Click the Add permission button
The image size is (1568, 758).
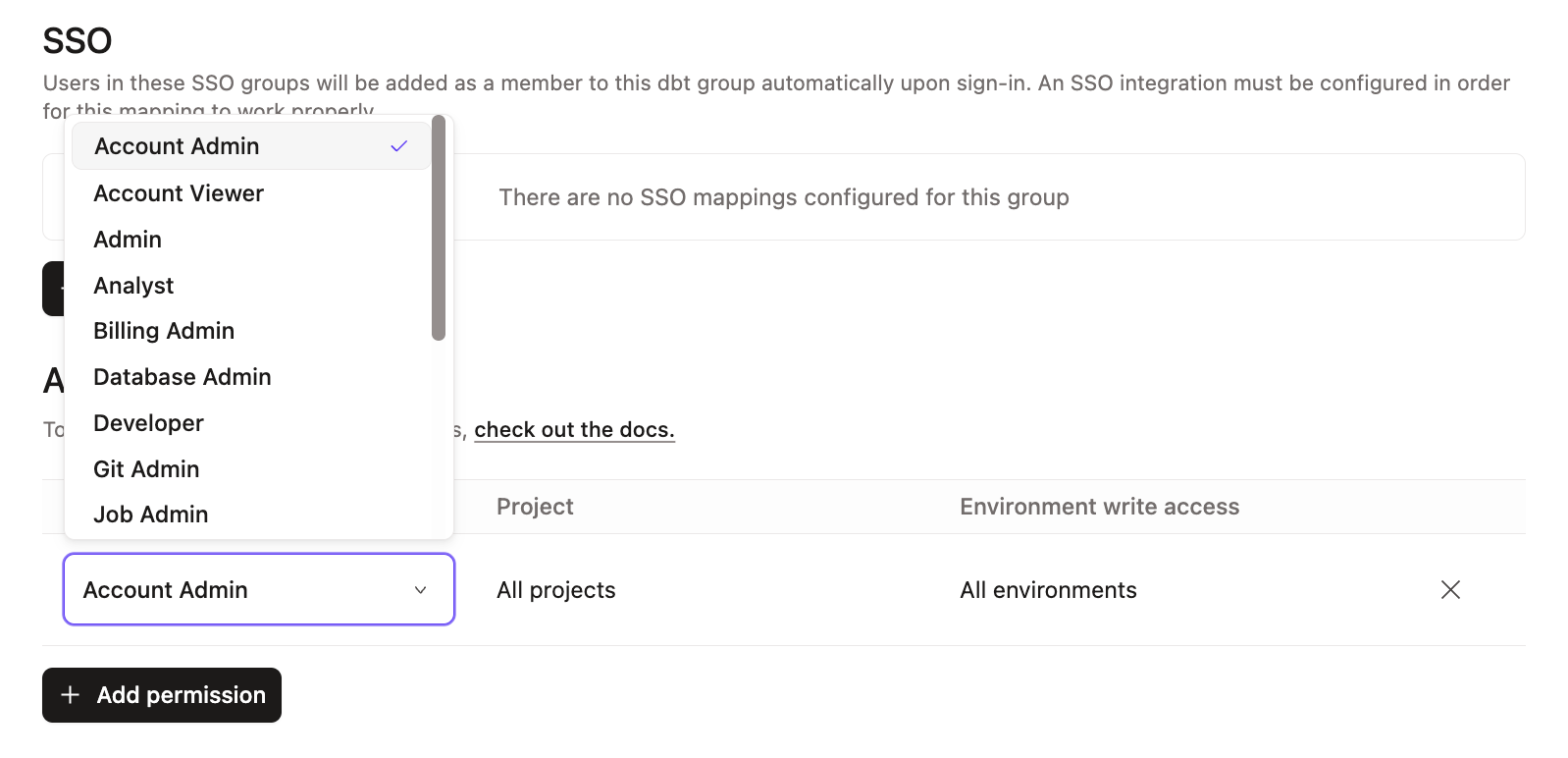[x=161, y=694]
